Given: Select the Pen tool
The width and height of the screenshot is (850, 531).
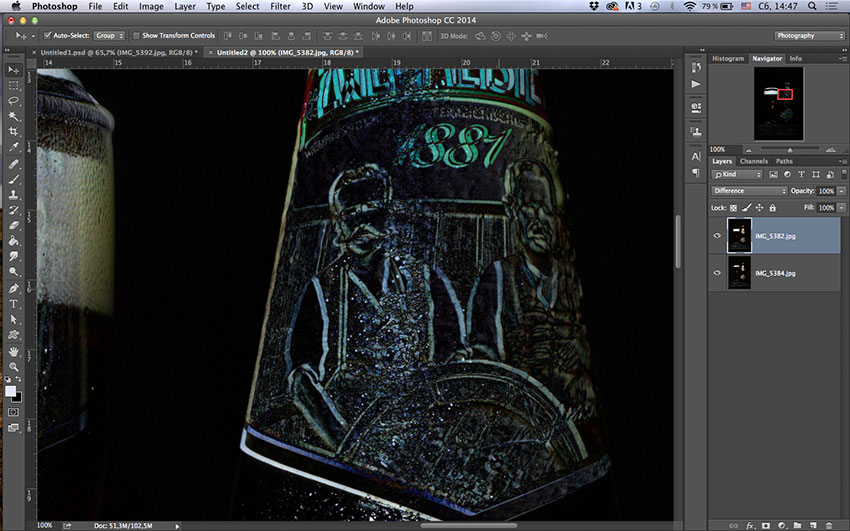Looking at the screenshot, I should click(x=14, y=289).
